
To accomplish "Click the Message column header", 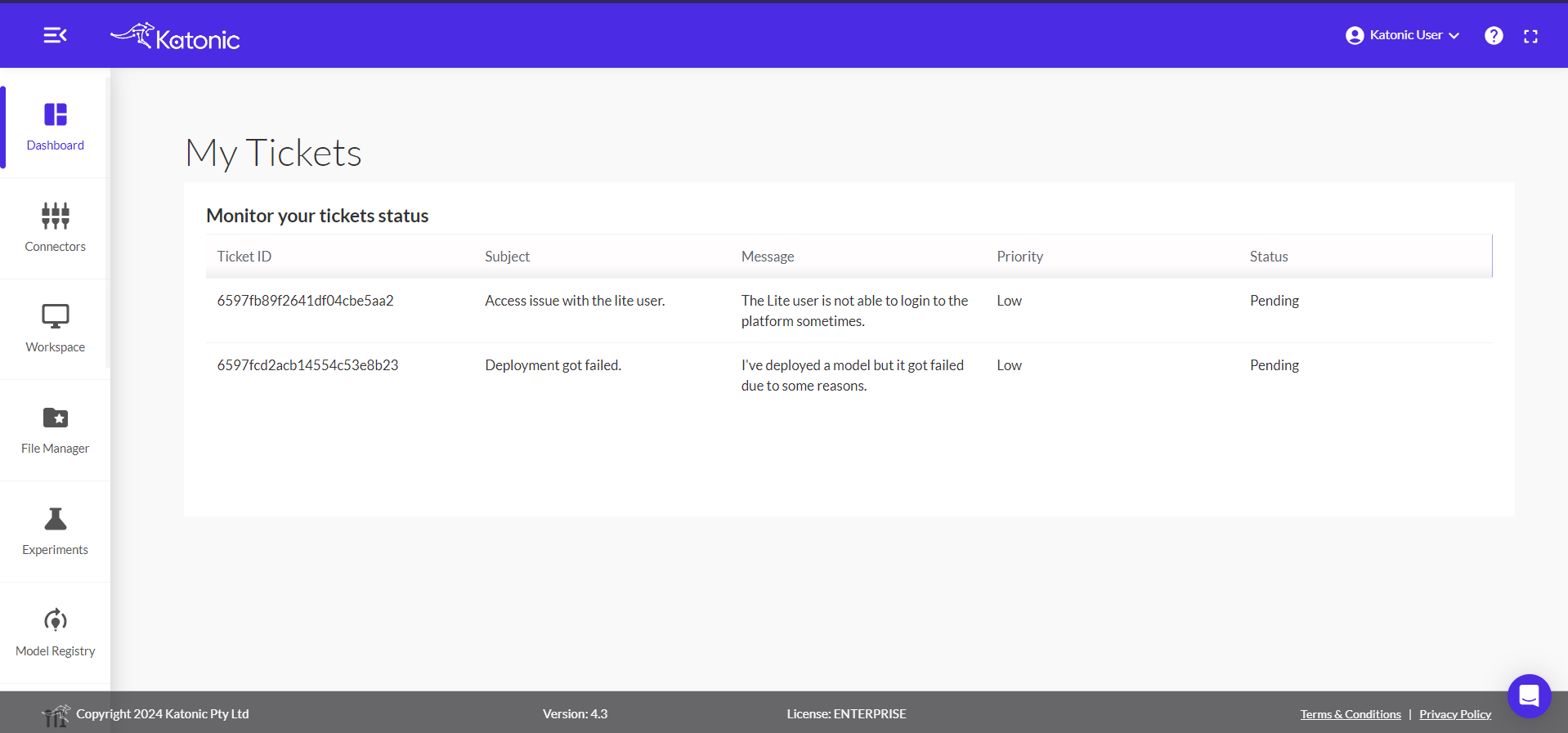I will point(768,257).
